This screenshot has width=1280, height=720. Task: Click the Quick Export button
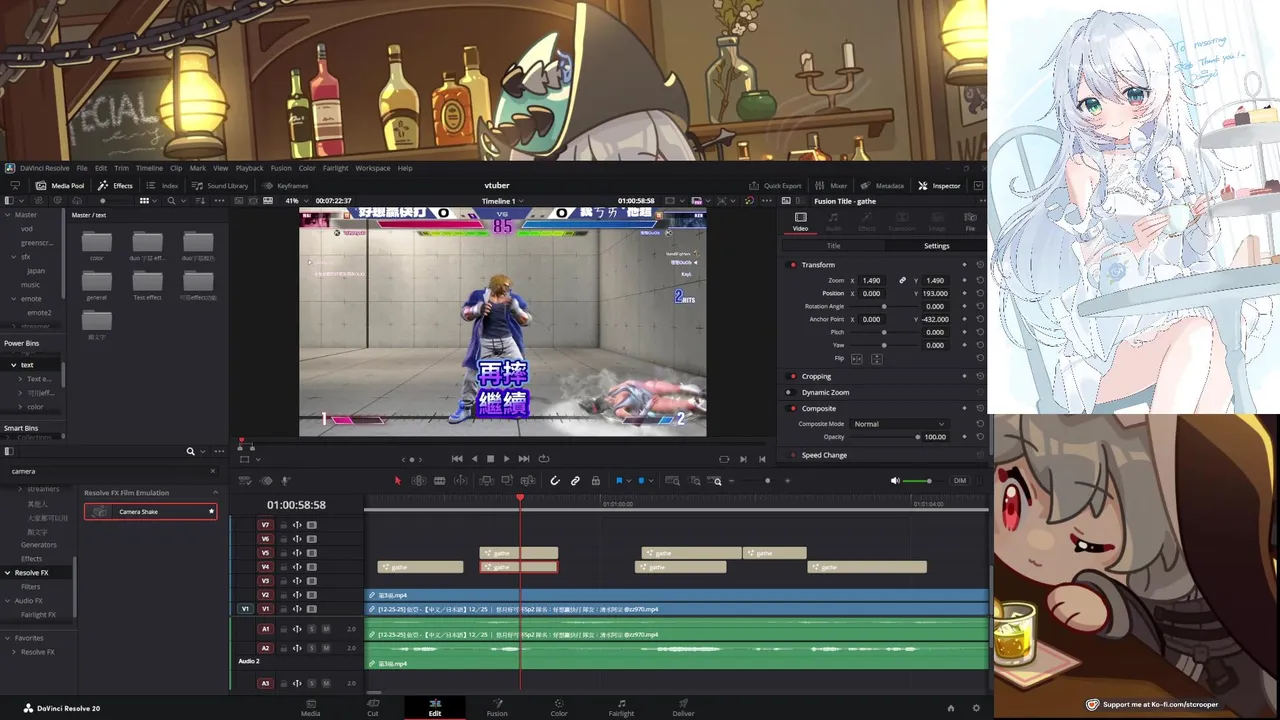(775, 185)
